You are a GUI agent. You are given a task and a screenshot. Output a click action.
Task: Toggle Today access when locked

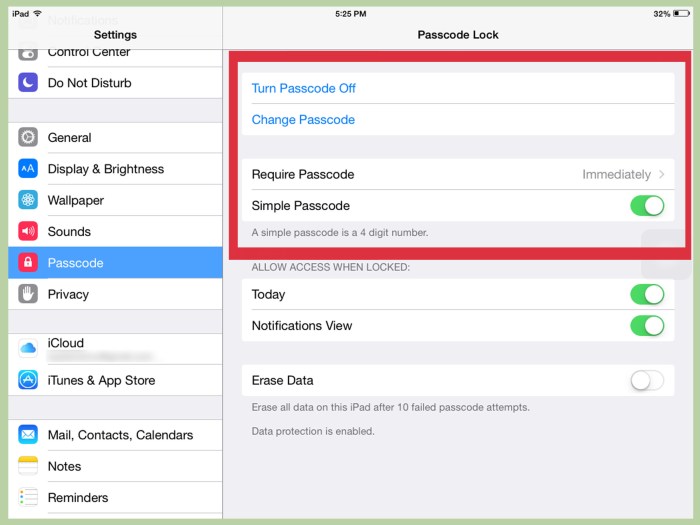pos(647,294)
